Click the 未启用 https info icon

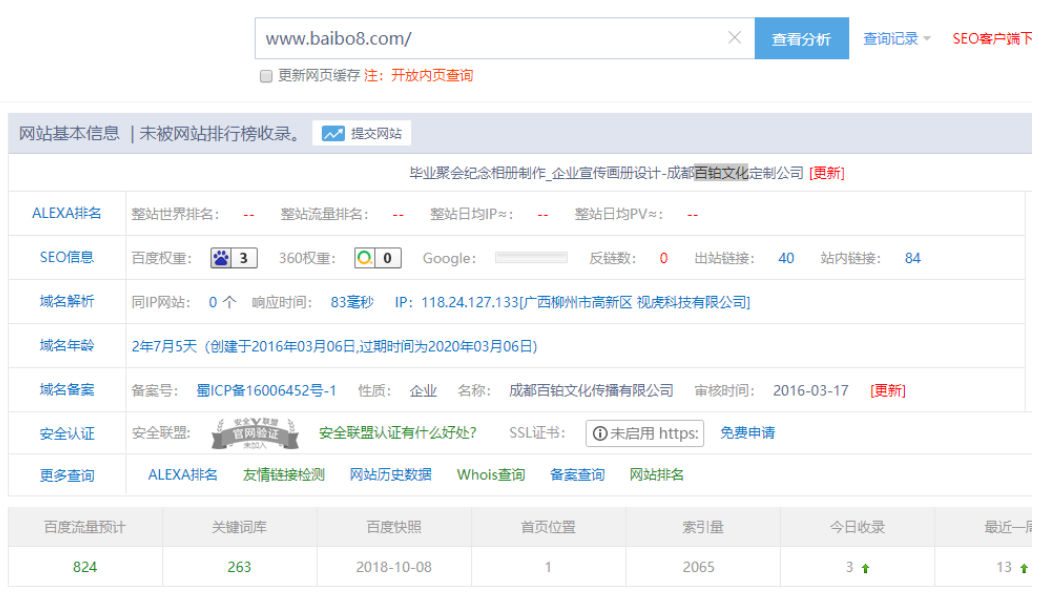tap(600, 434)
